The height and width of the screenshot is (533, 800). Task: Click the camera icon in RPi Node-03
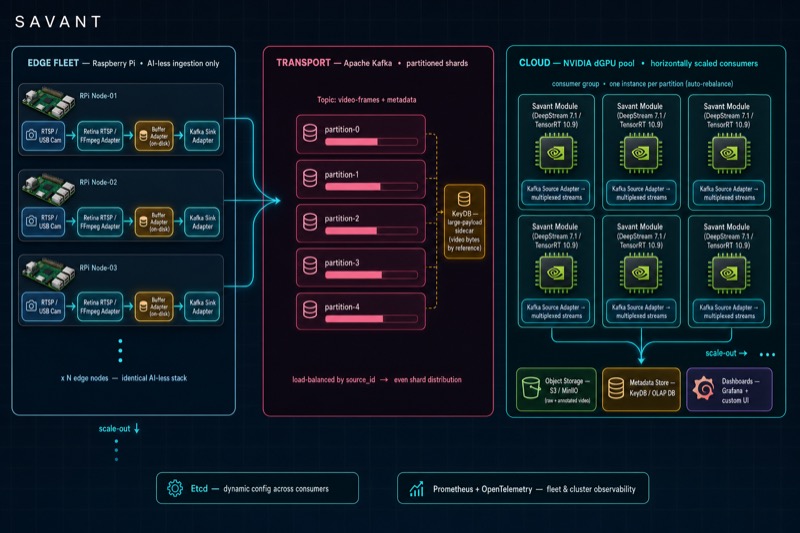pyautogui.click(x=31, y=306)
